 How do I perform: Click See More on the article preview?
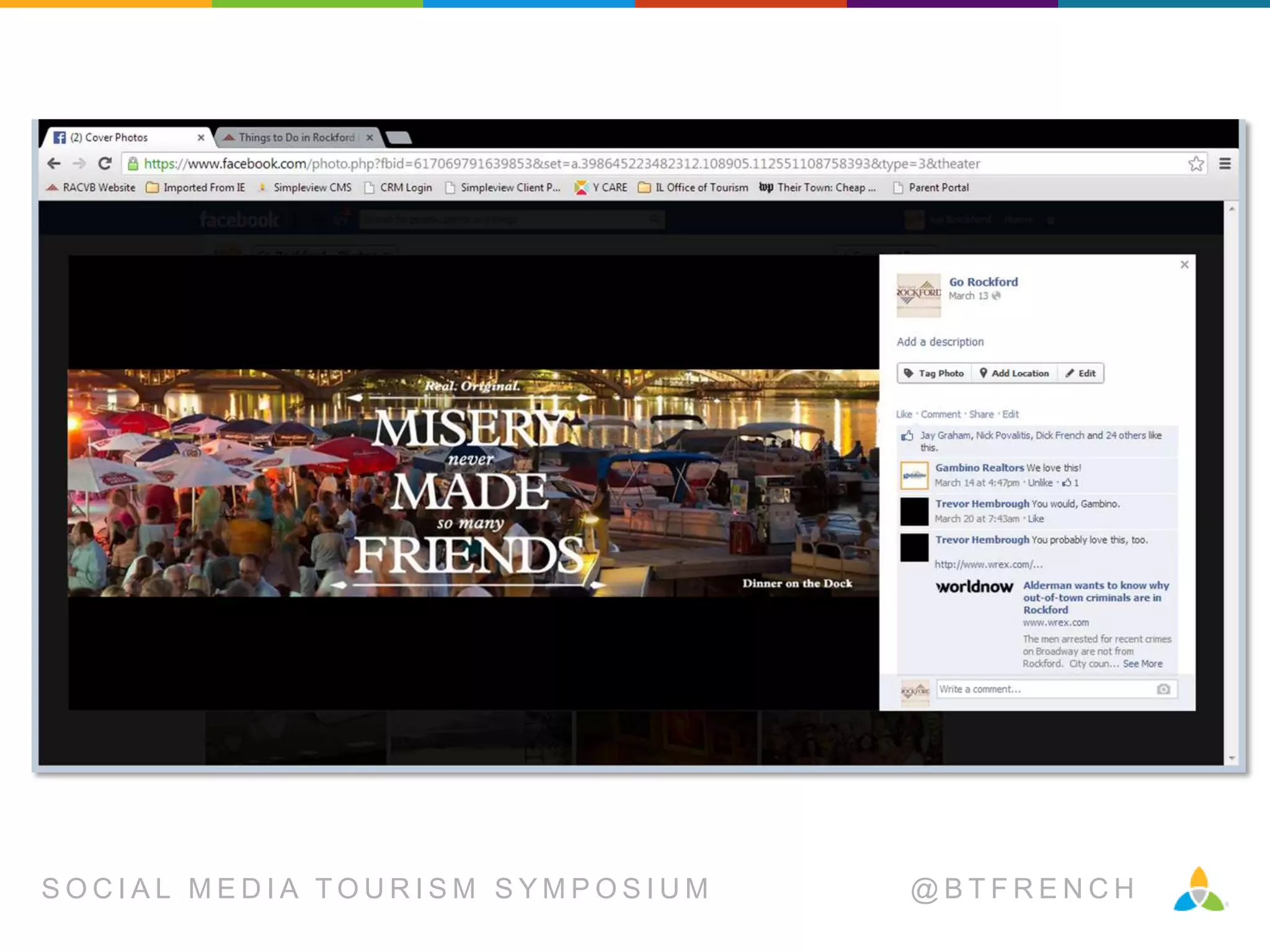click(x=1142, y=663)
